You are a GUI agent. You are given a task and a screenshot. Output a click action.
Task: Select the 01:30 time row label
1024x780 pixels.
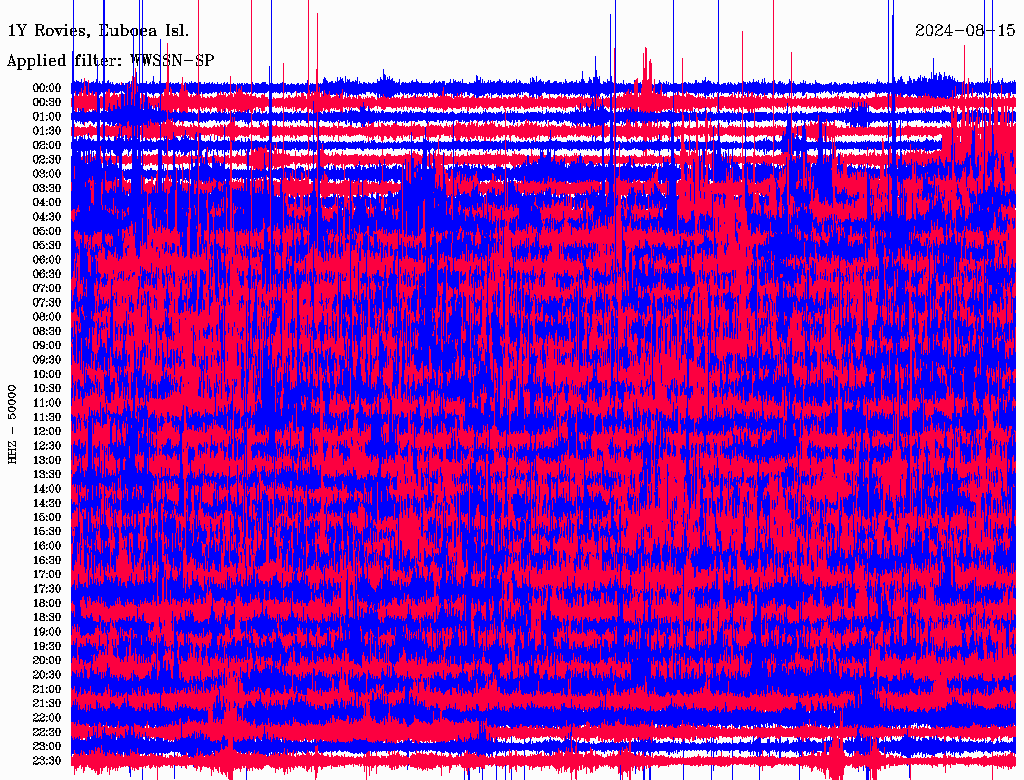[x=47, y=131]
